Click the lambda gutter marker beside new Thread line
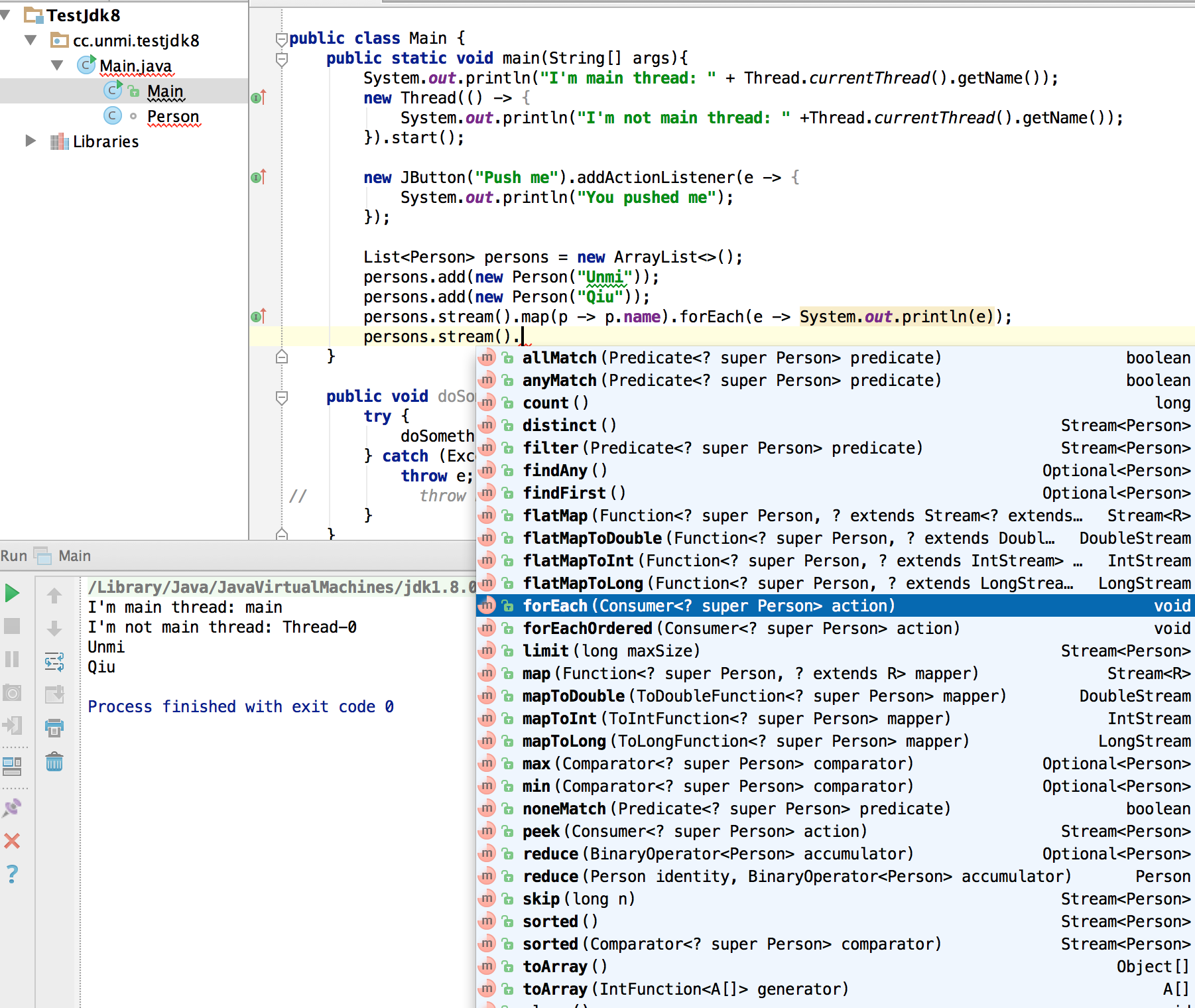The image size is (1195, 1008). pyautogui.click(x=258, y=98)
